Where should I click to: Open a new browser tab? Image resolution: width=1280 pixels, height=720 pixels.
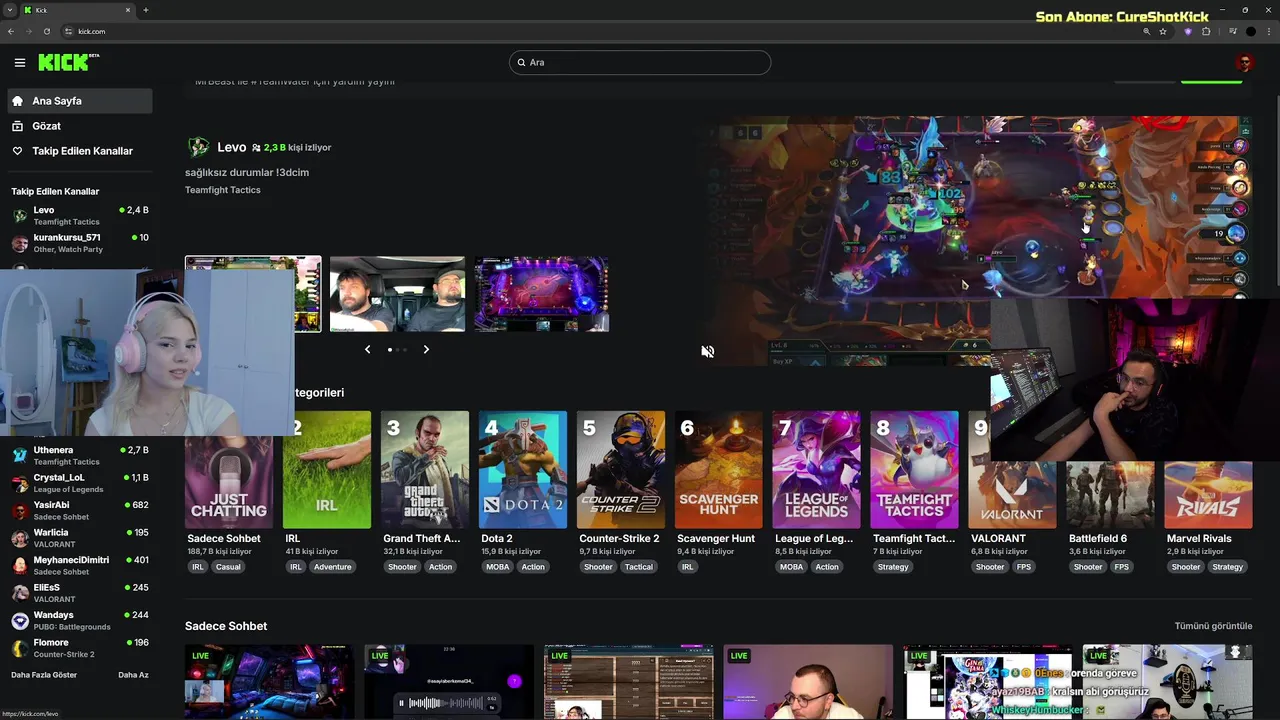point(146,10)
